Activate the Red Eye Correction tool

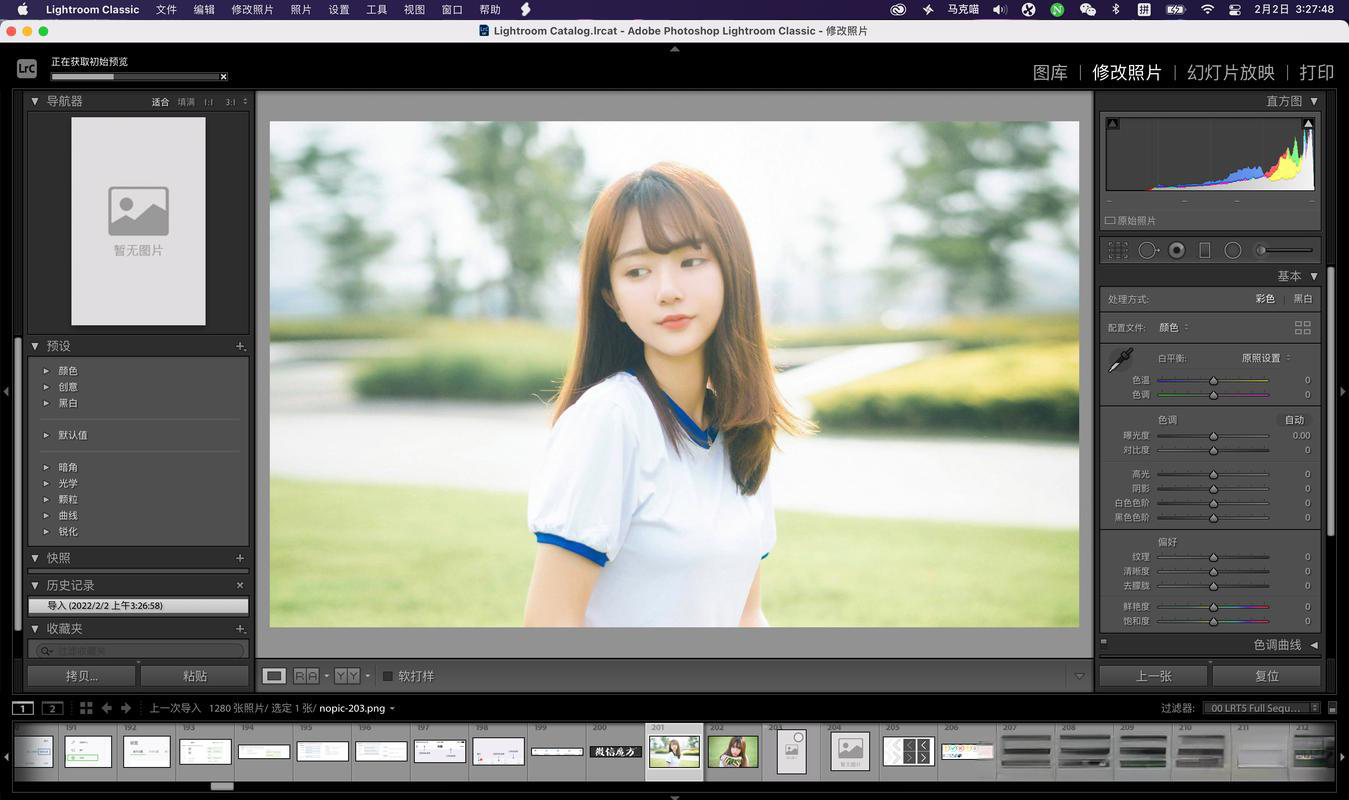(1177, 250)
